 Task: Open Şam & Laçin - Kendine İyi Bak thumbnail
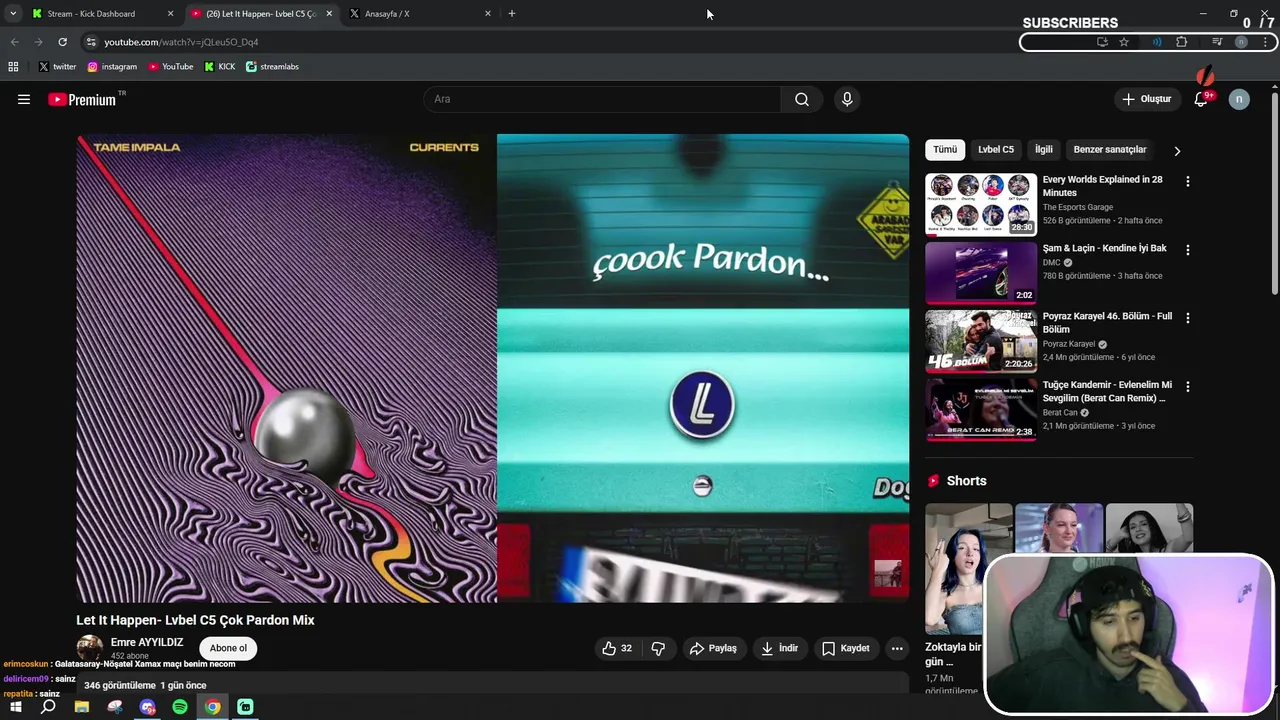pos(981,272)
